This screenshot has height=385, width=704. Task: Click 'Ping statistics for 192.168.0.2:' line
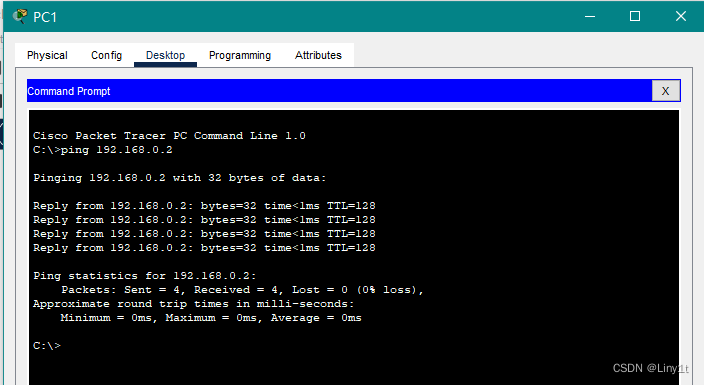click(x=145, y=276)
